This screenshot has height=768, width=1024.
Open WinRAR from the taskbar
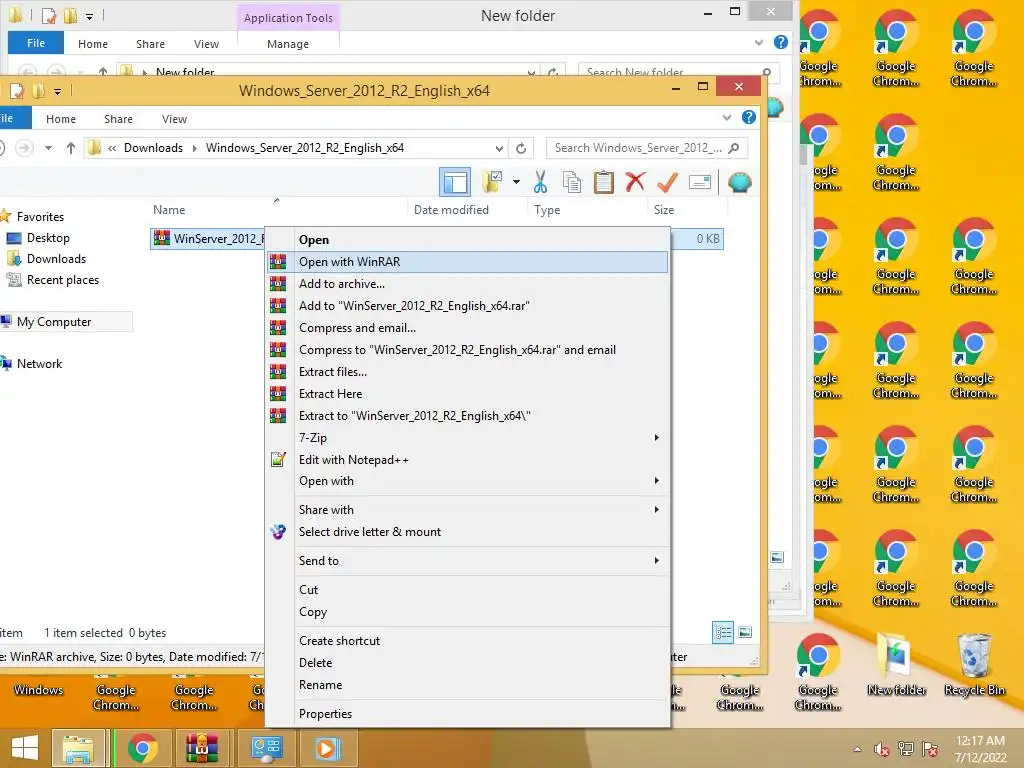click(201, 748)
